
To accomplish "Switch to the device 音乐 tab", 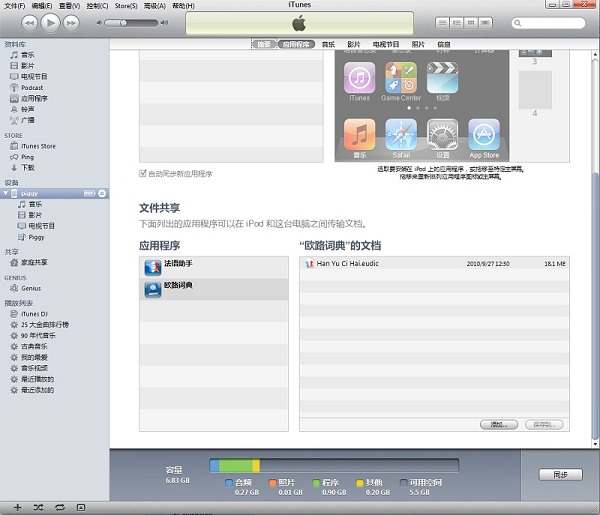I will click(x=328, y=44).
